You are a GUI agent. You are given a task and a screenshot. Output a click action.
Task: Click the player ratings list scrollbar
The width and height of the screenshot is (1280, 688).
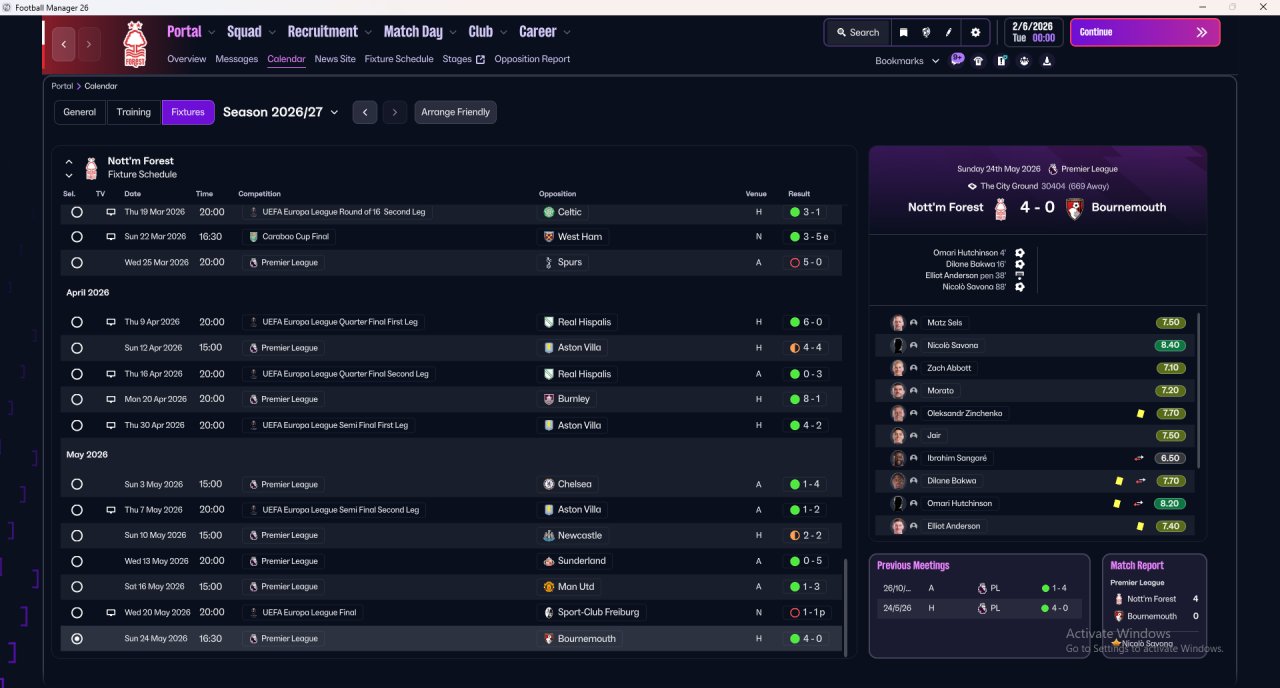[x=1197, y=390]
